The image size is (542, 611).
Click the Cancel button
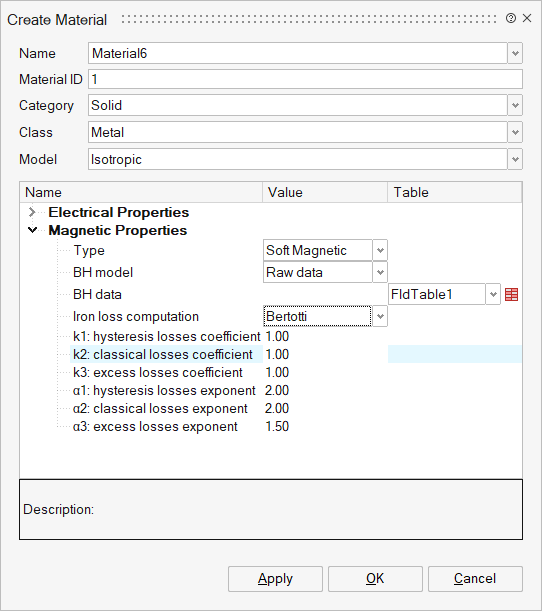[x=475, y=579]
